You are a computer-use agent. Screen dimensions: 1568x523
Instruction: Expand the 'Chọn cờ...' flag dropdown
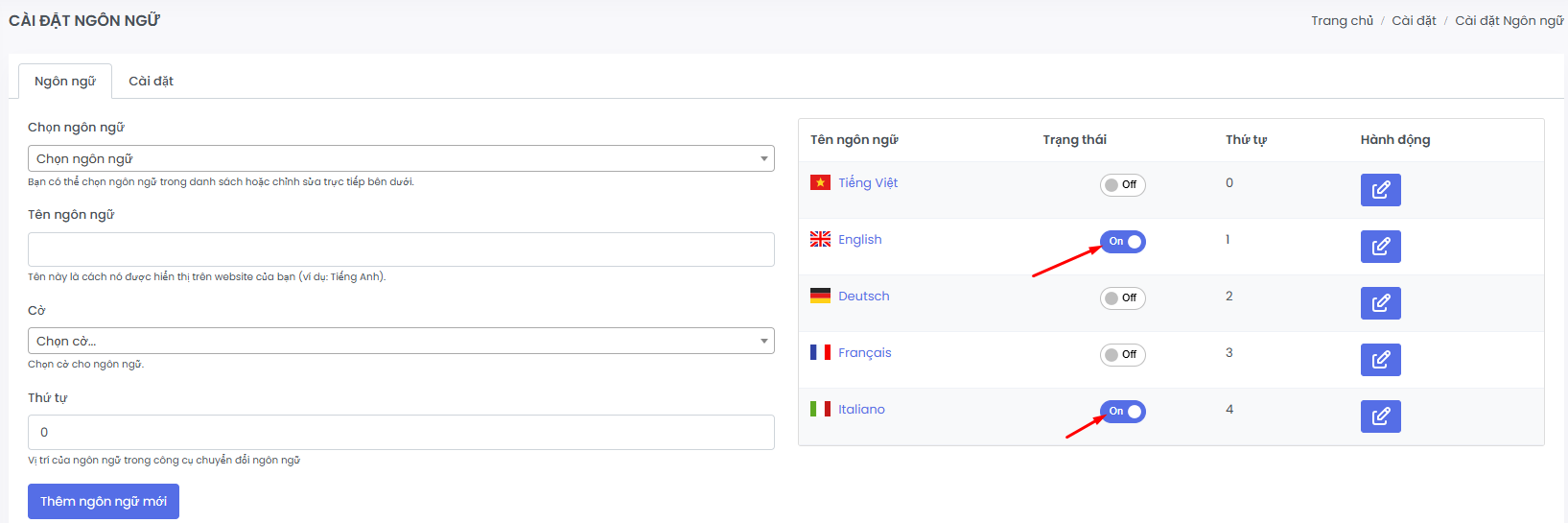coord(401,341)
